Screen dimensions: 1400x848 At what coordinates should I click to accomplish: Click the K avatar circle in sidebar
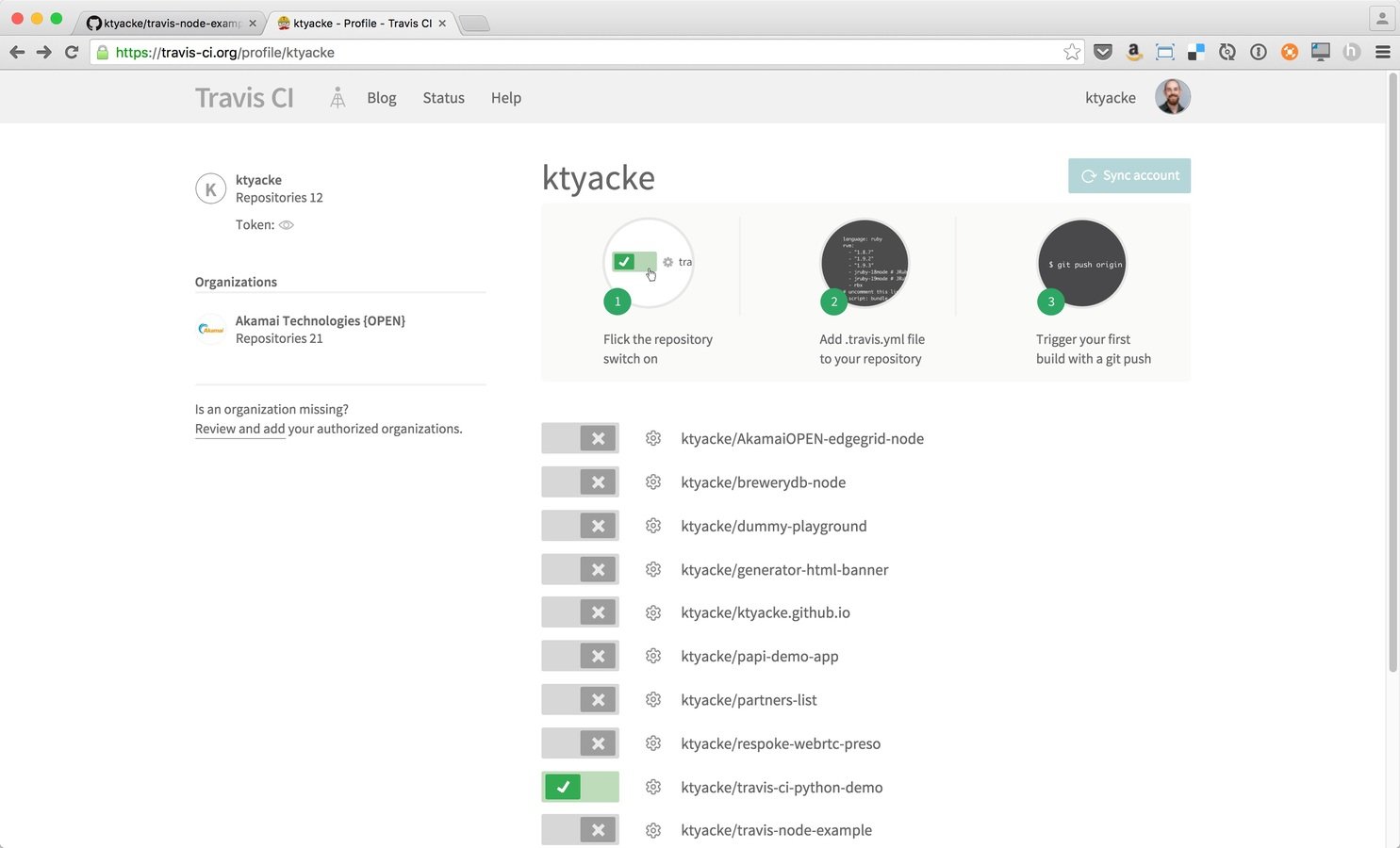tap(210, 188)
